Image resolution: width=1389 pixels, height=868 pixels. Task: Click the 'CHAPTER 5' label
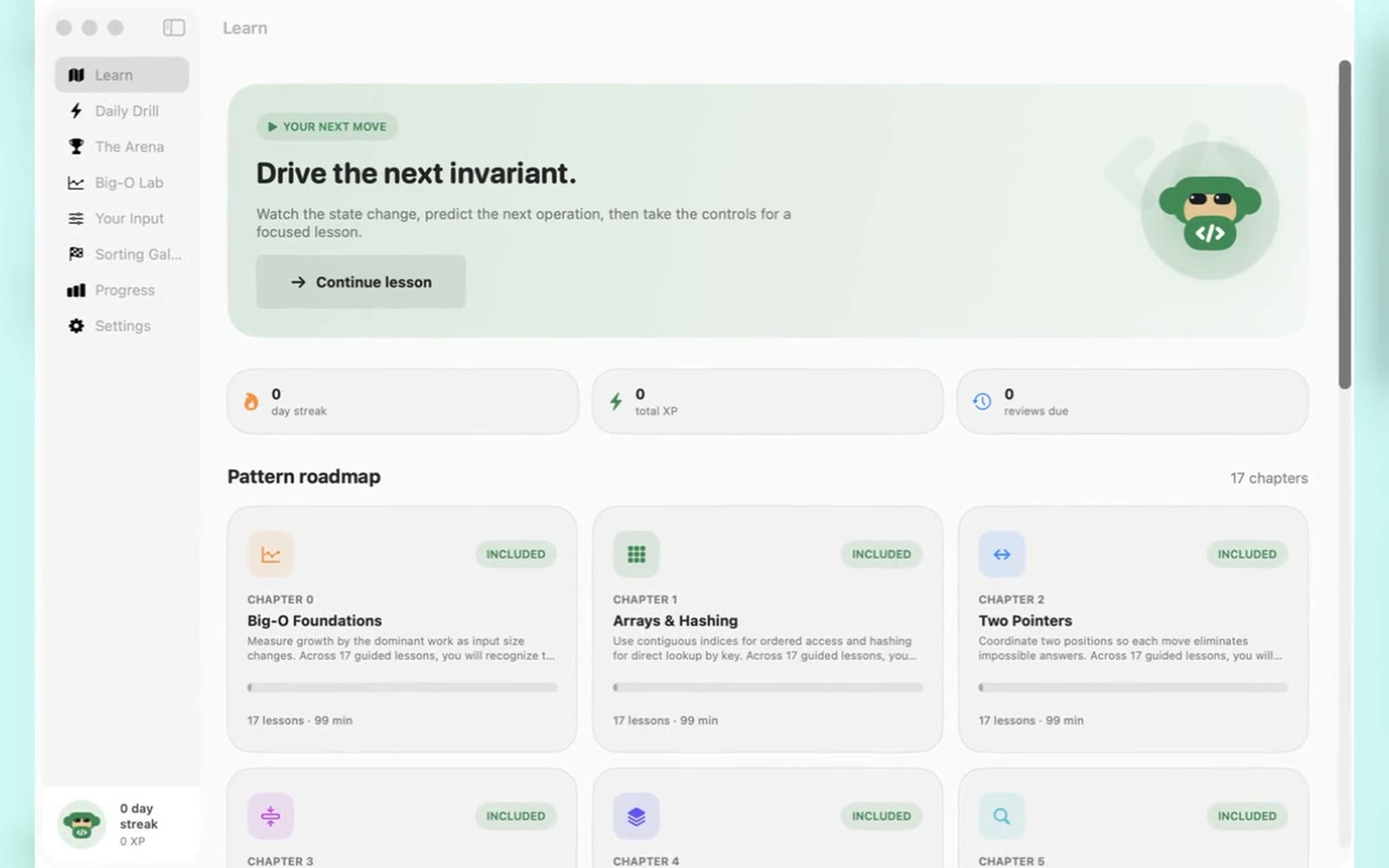[x=1011, y=861]
